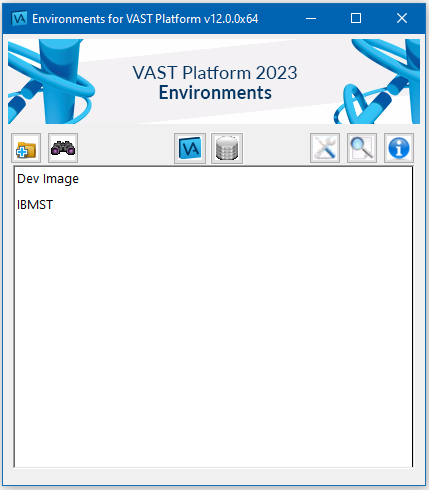429x490 pixels.
Task: Click the binoculars find icon
Action: click(x=63, y=148)
